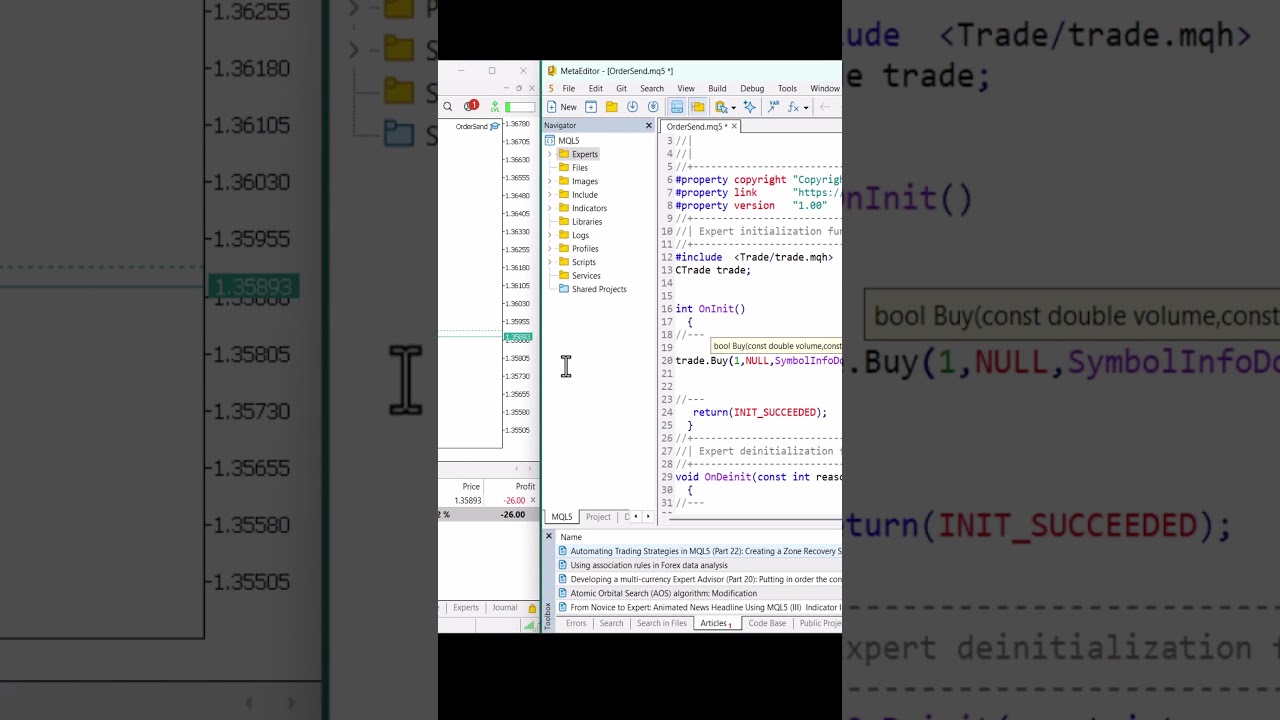This screenshot has height=720, width=1280.
Task: Open article Developing a multi-currency Expert Advisor
Action: [700, 579]
